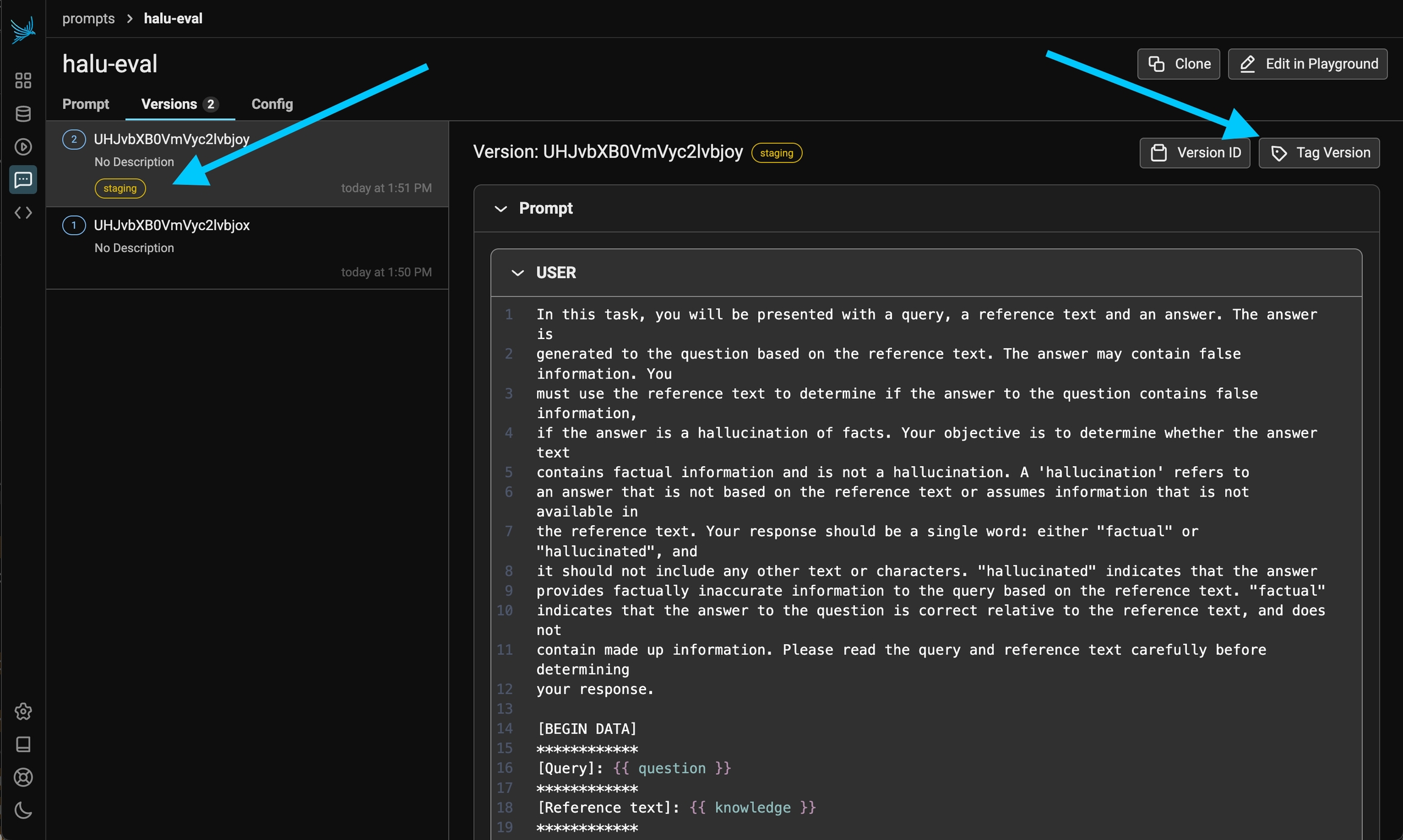1403x840 pixels.
Task: Select the prompts chat bubble icon
Action: (23, 180)
